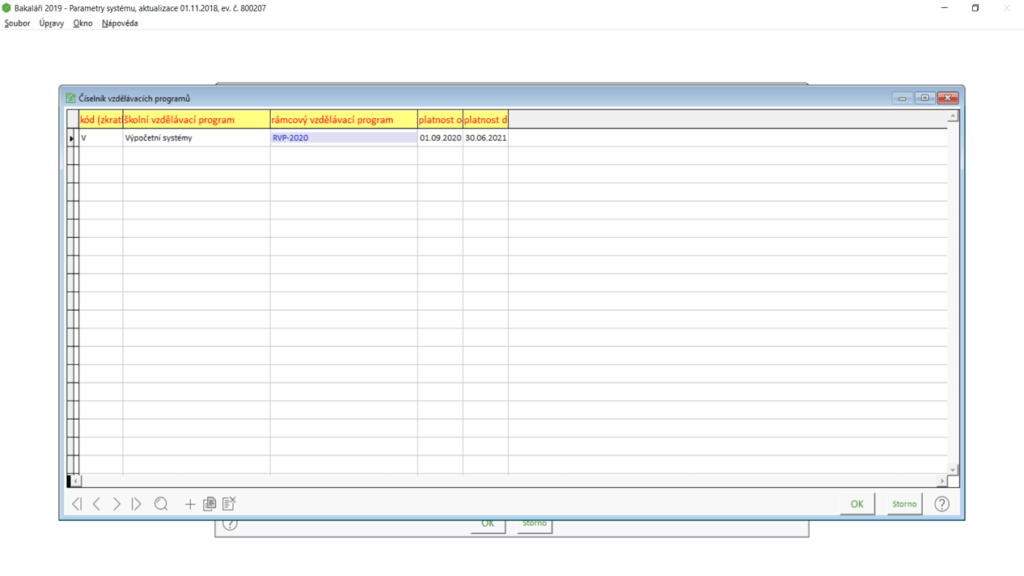Click the 'rámcový vzdělávací program' column header
1024x576 pixels.
click(343, 119)
